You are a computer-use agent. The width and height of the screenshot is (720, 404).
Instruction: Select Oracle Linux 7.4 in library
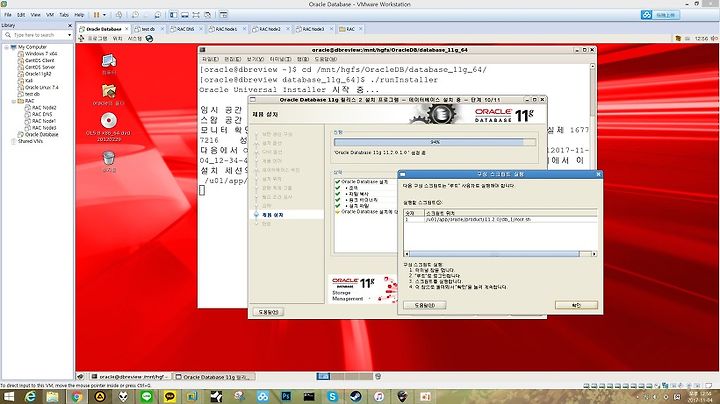tap(41, 87)
